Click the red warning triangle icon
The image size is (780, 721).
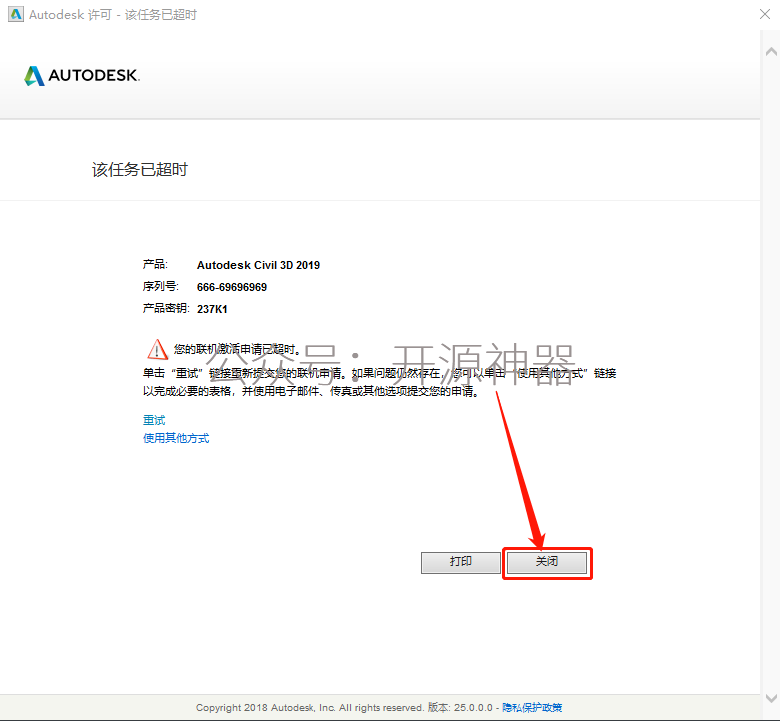click(157, 349)
